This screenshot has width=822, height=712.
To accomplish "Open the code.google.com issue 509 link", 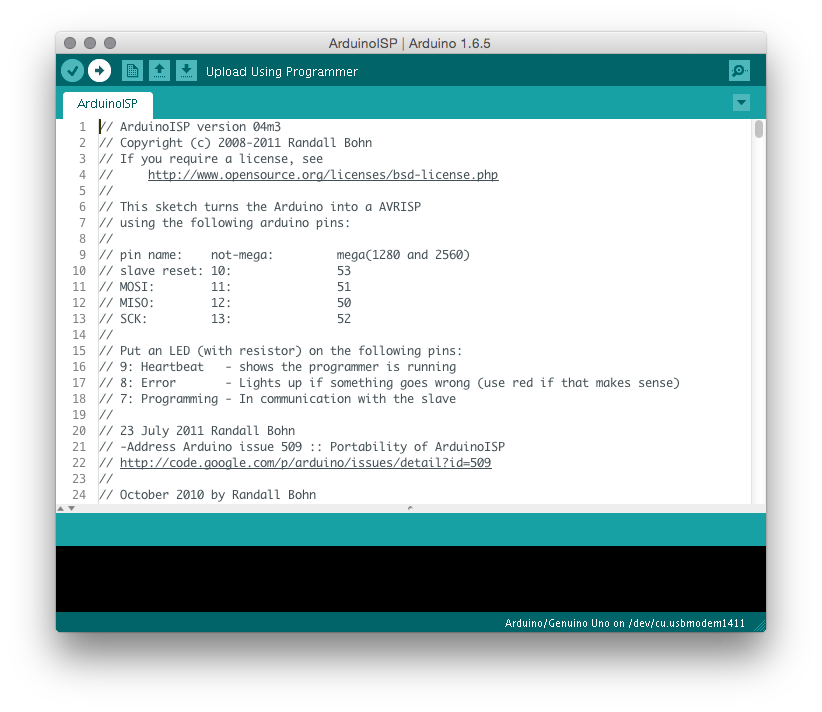I will tap(306, 462).
